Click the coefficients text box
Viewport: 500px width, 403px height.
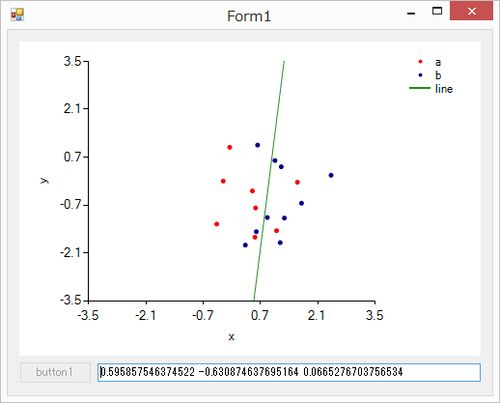[x=289, y=372]
